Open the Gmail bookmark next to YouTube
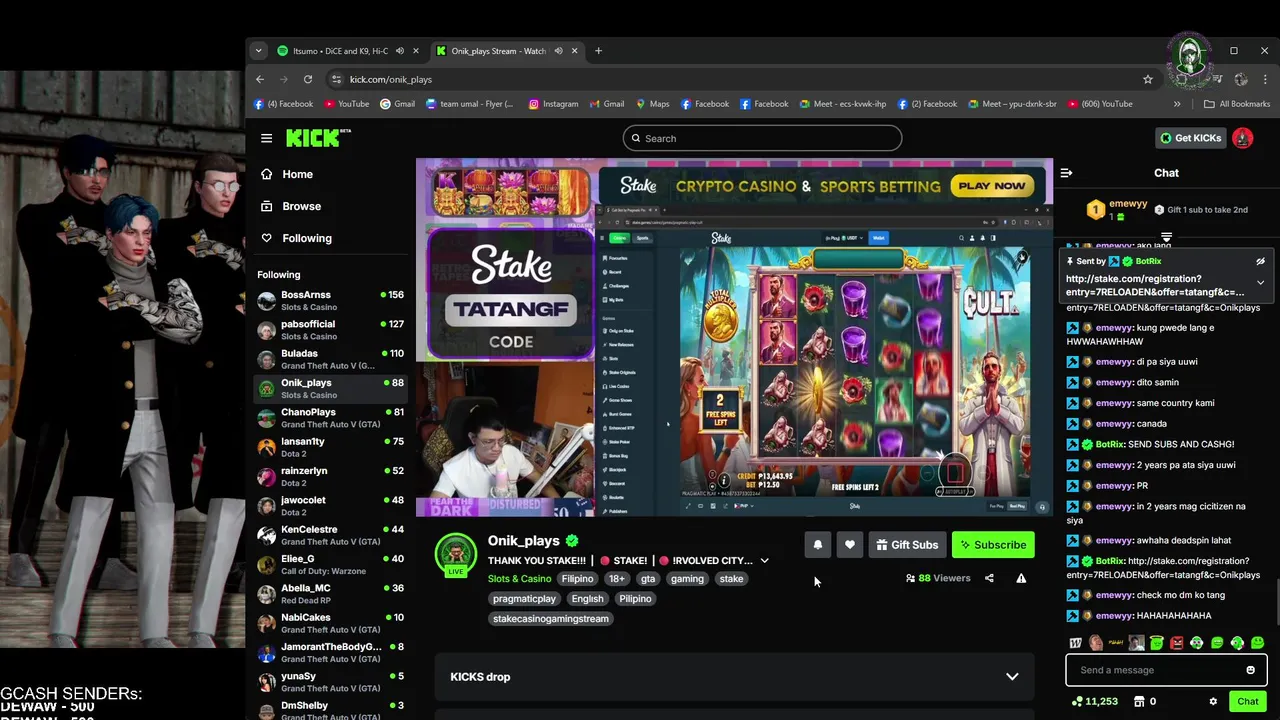This screenshot has width=1280, height=720. tap(397, 104)
